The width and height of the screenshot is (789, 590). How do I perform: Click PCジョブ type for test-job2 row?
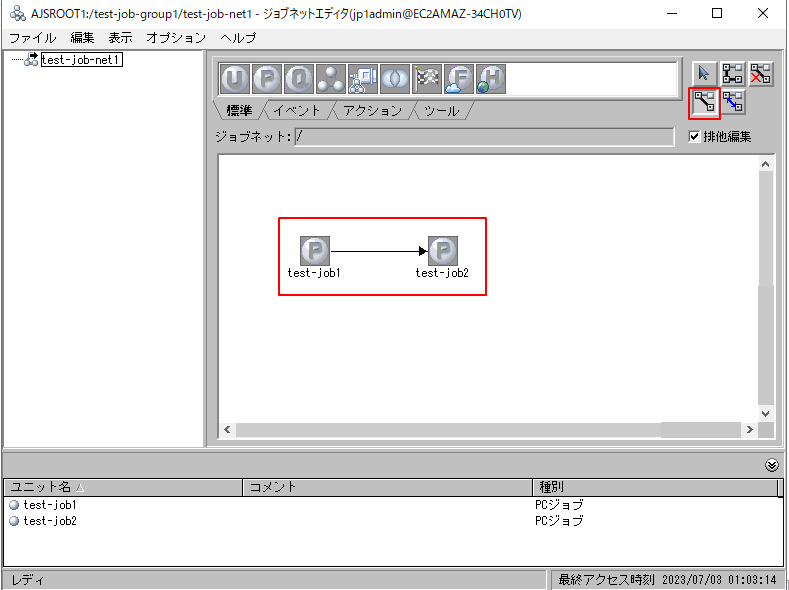(x=559, y=521)
